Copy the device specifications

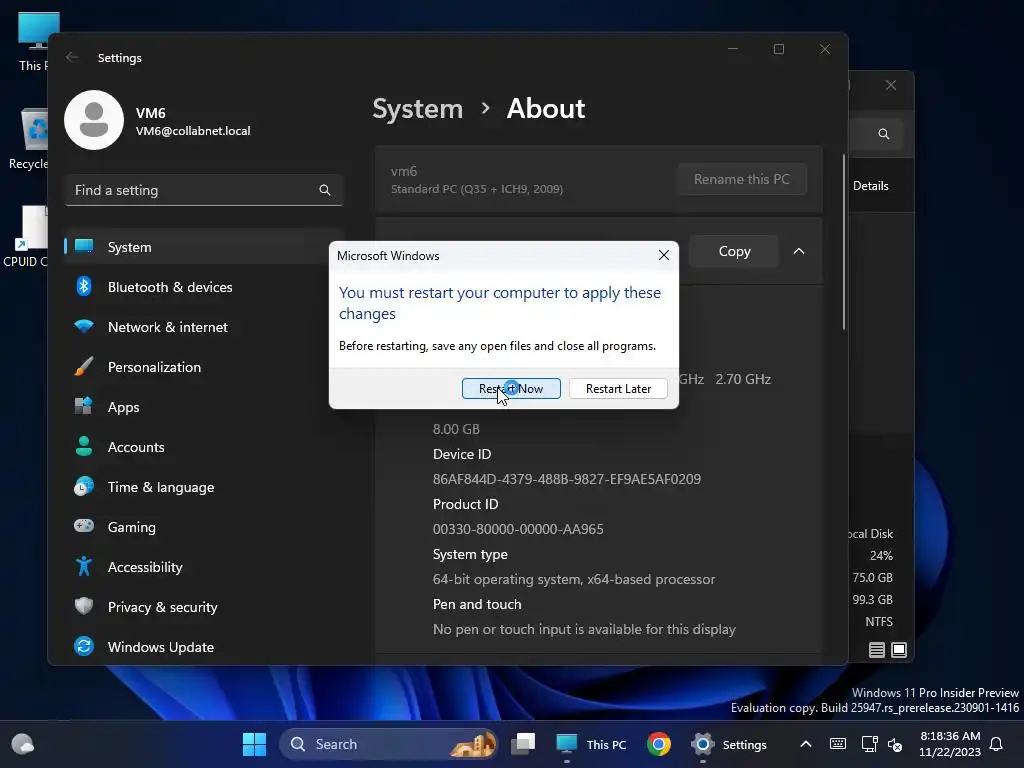734,251
